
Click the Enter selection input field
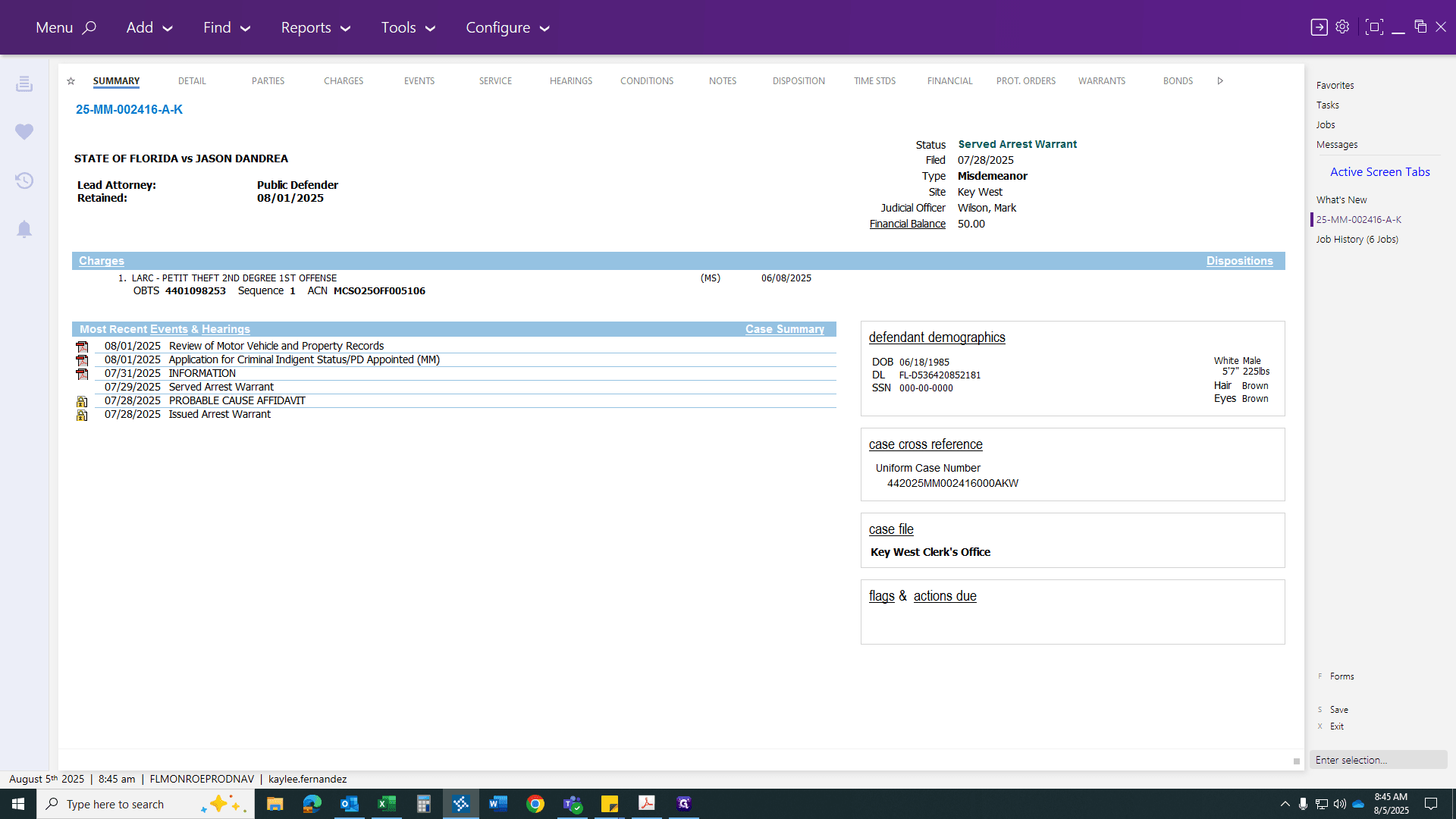click(1378, 760)
